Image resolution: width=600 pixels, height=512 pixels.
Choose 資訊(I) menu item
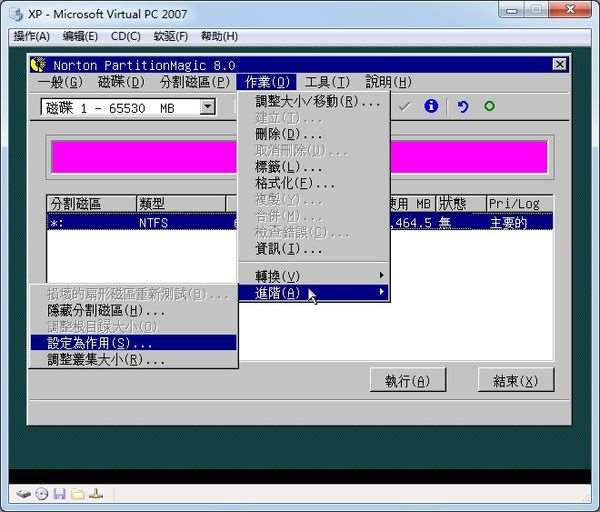click(314, 249)
